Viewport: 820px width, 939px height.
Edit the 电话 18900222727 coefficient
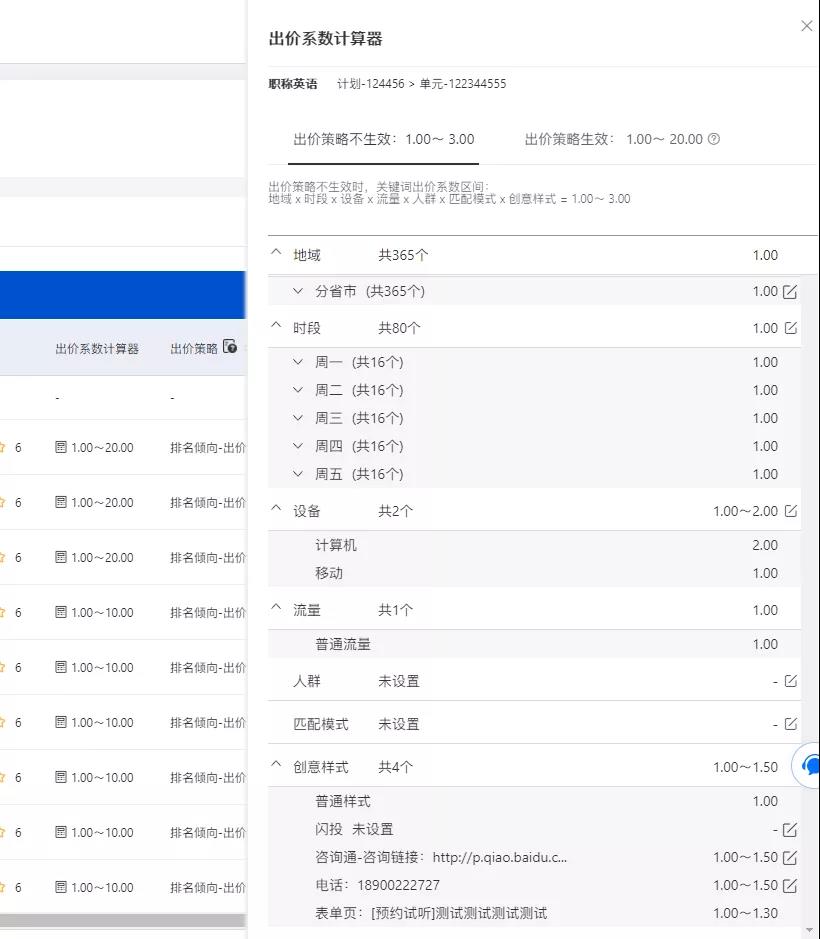click(791, 886)
